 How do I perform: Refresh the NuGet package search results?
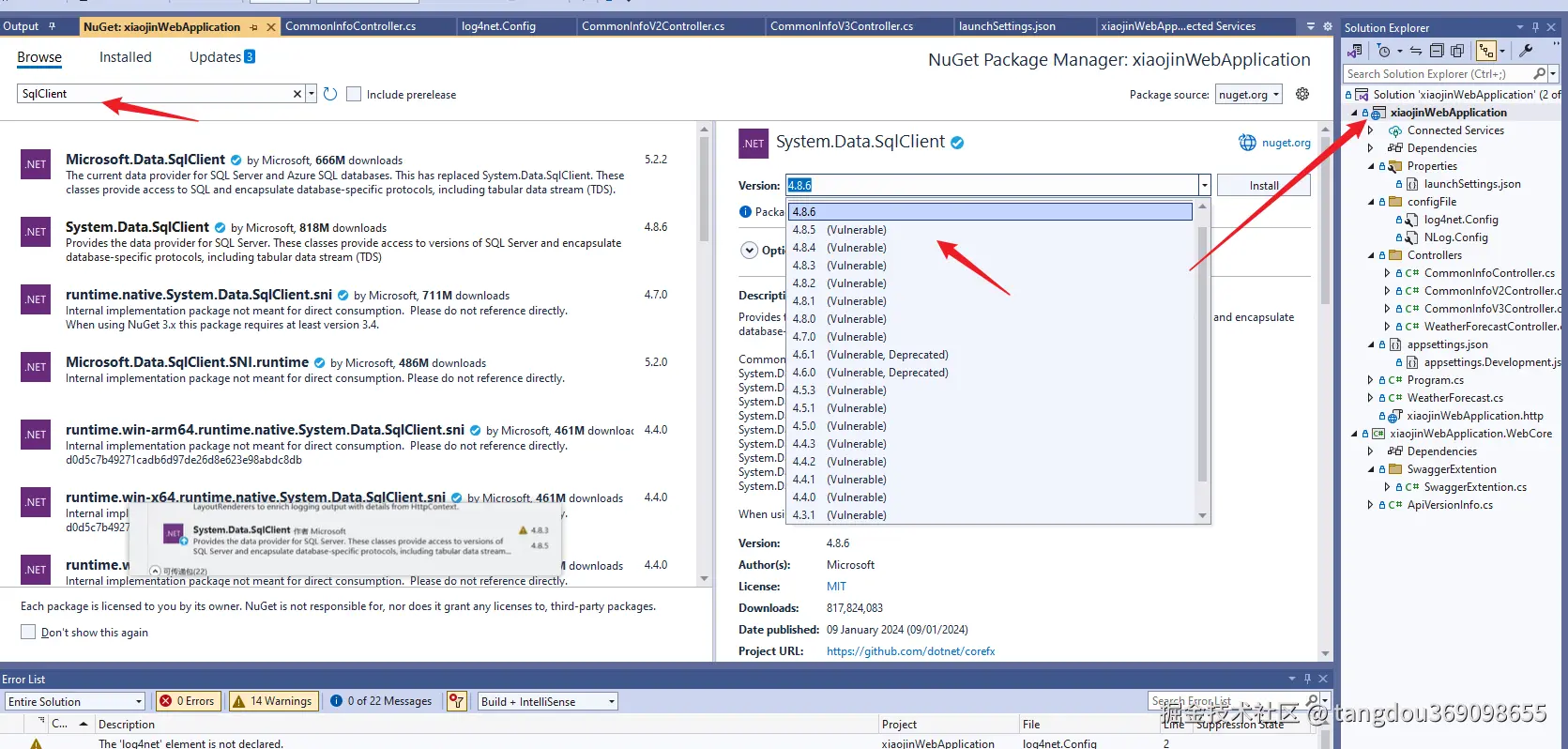[330, 94]
